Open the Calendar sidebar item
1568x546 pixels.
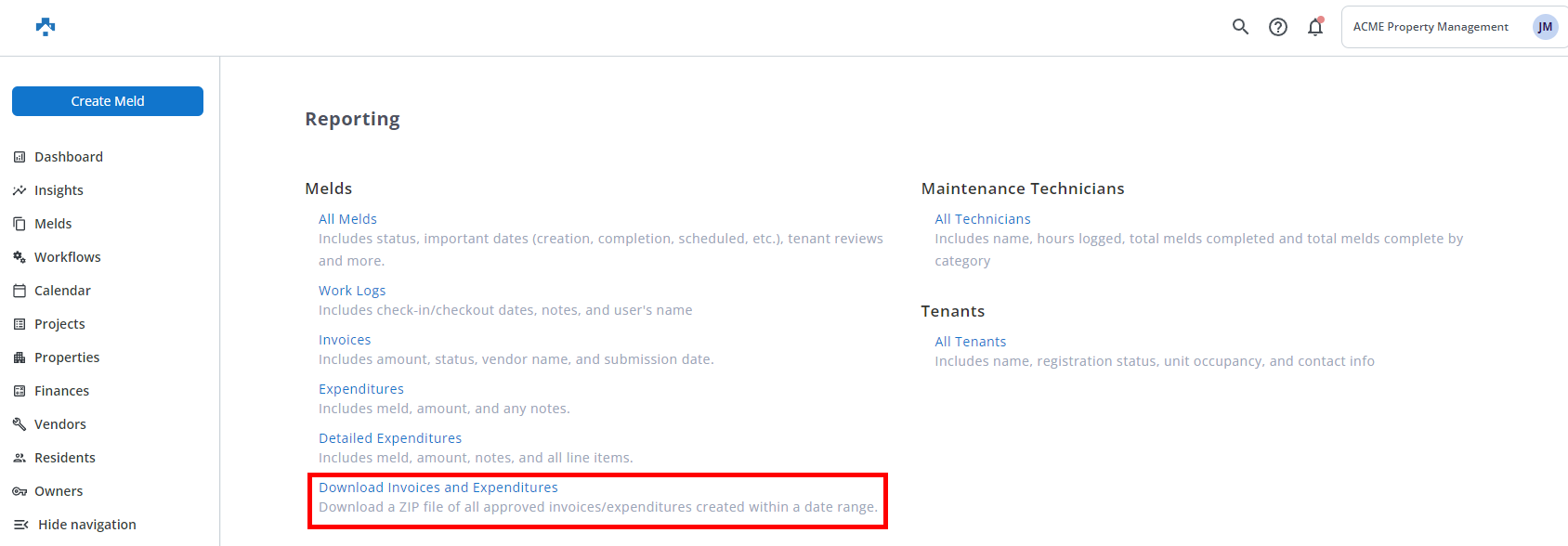pos(62,291)
